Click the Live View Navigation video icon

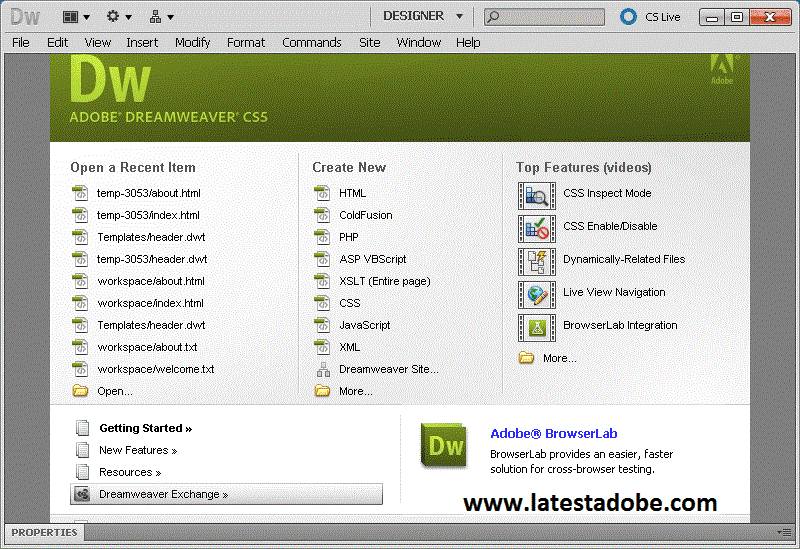pos(537,295)
